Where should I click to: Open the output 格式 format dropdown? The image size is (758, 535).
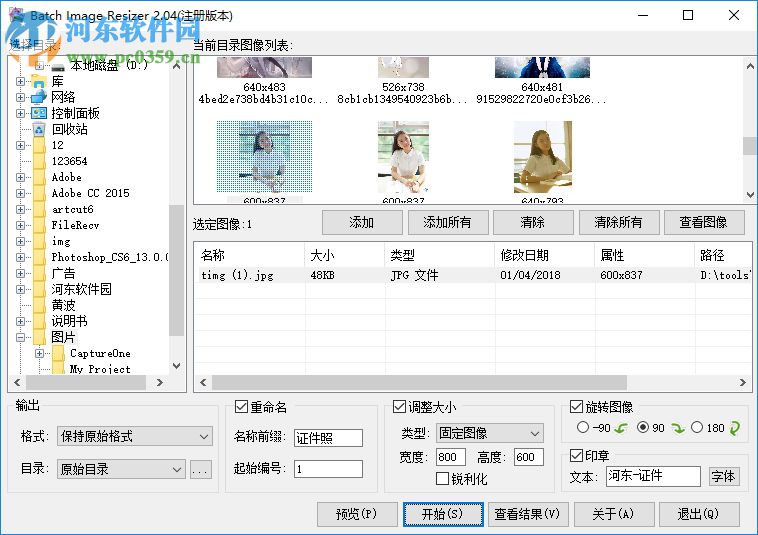[135, 436]
